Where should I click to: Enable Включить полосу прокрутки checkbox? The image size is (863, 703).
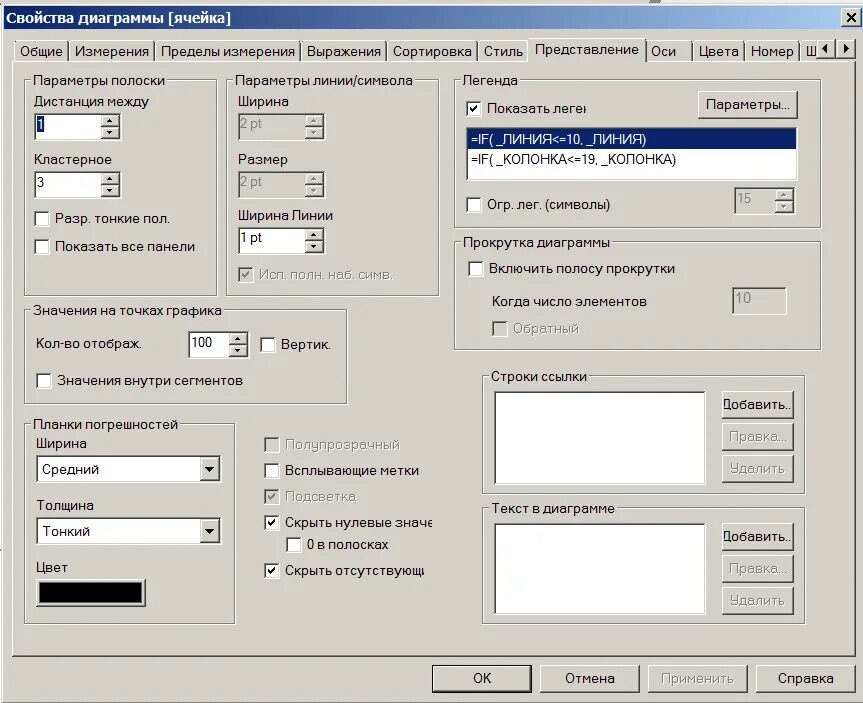[x=476, y=269]
